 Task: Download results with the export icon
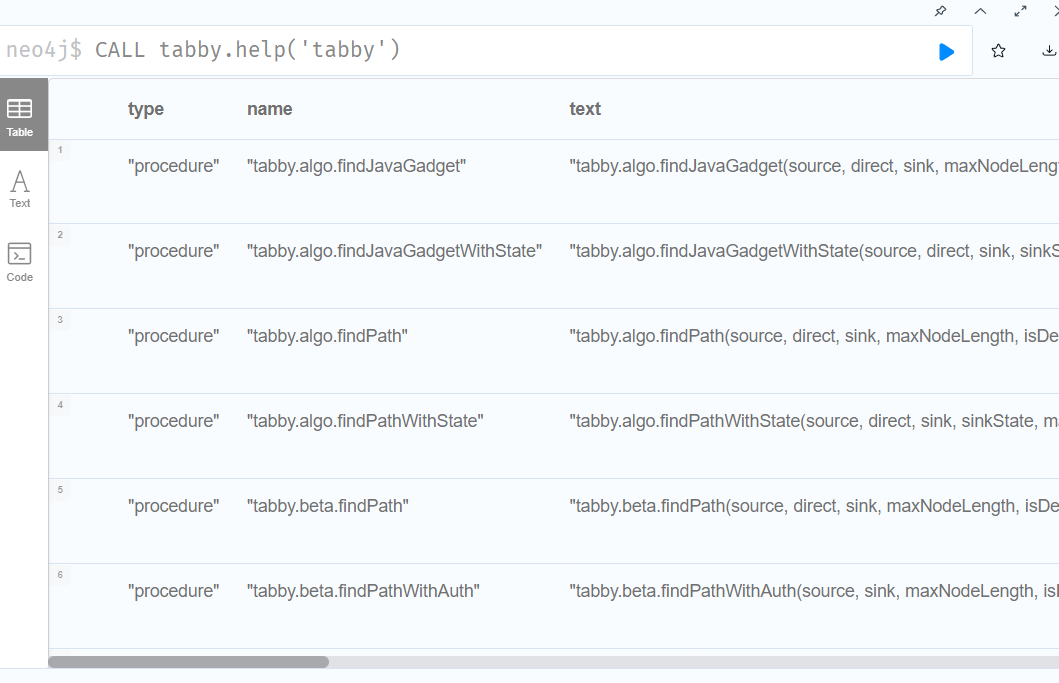click(x=1049, y=51)
